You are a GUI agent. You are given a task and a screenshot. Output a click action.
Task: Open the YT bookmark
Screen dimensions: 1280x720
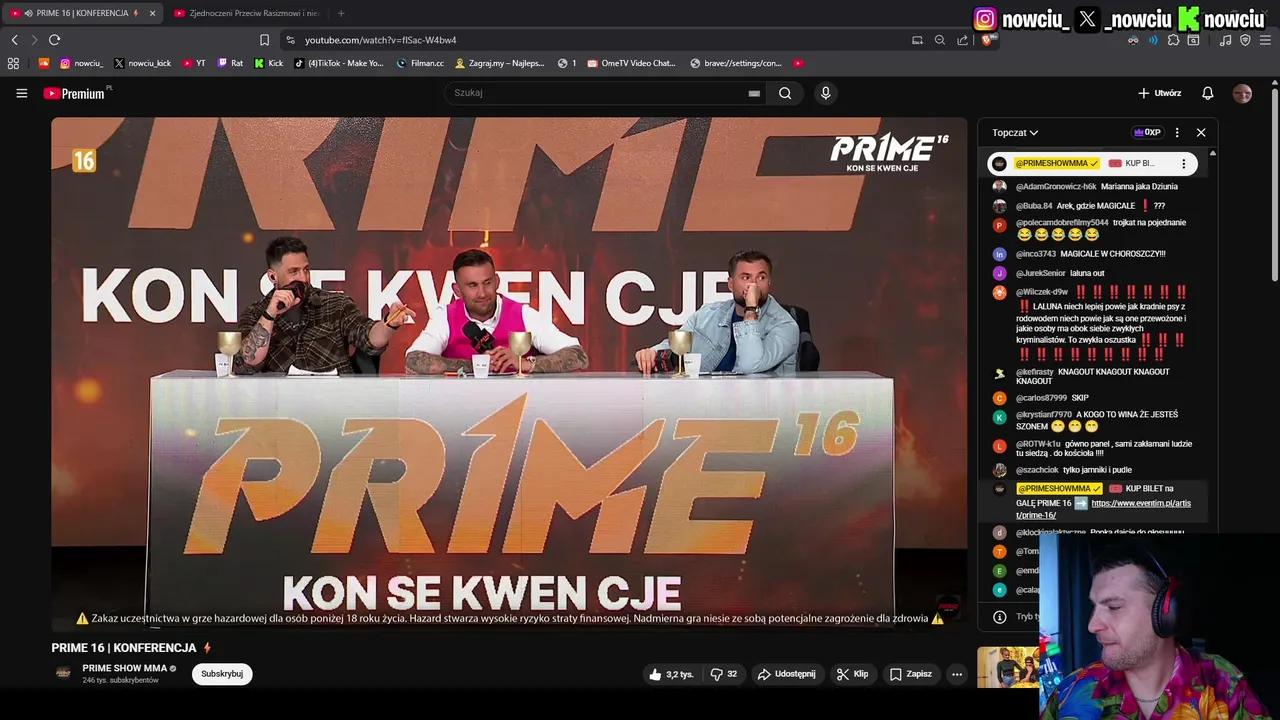coord(194,63)
